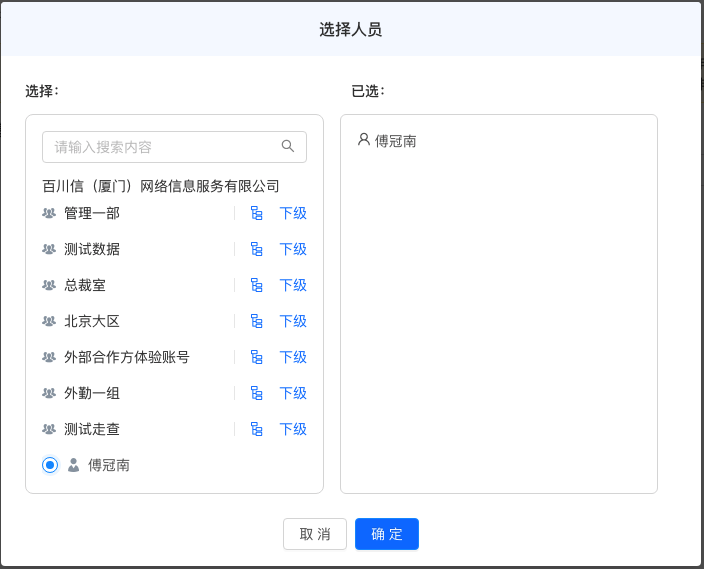Viewport: 704px width, 569px height.
Task: Select the 总裁室 department name
Action: pos(85,285)
